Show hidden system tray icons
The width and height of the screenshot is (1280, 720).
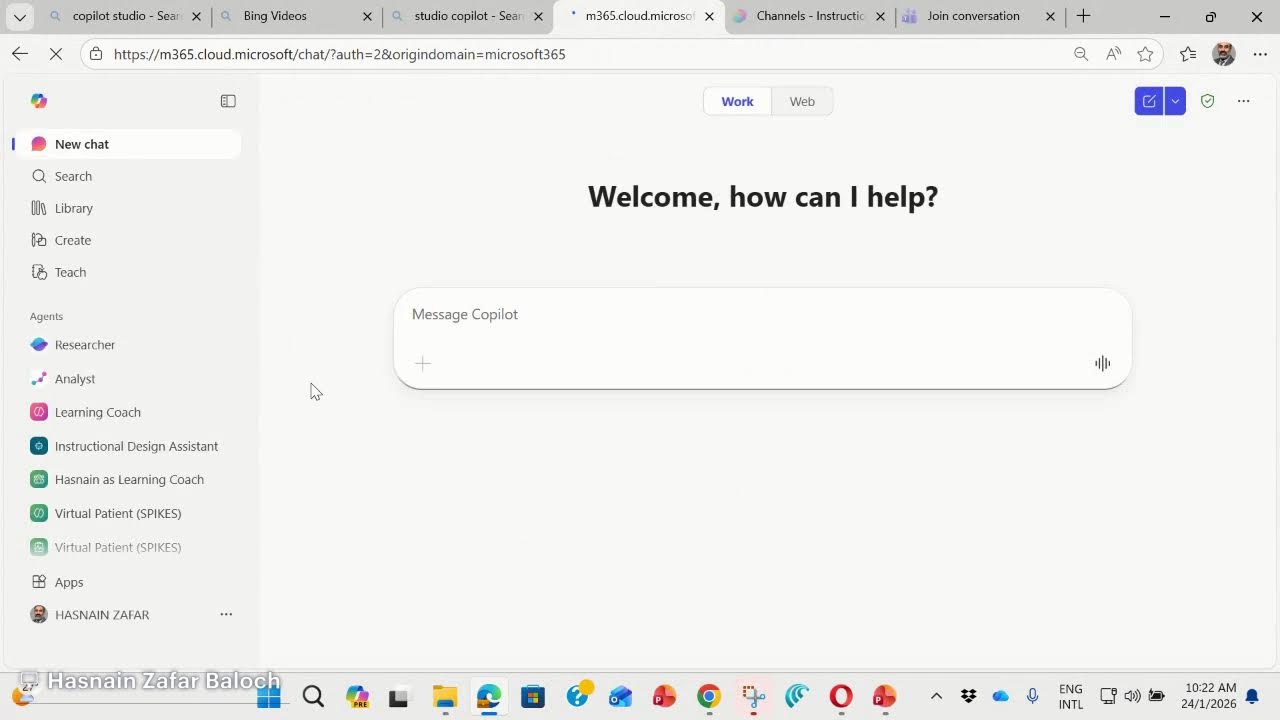coord(936,696)
